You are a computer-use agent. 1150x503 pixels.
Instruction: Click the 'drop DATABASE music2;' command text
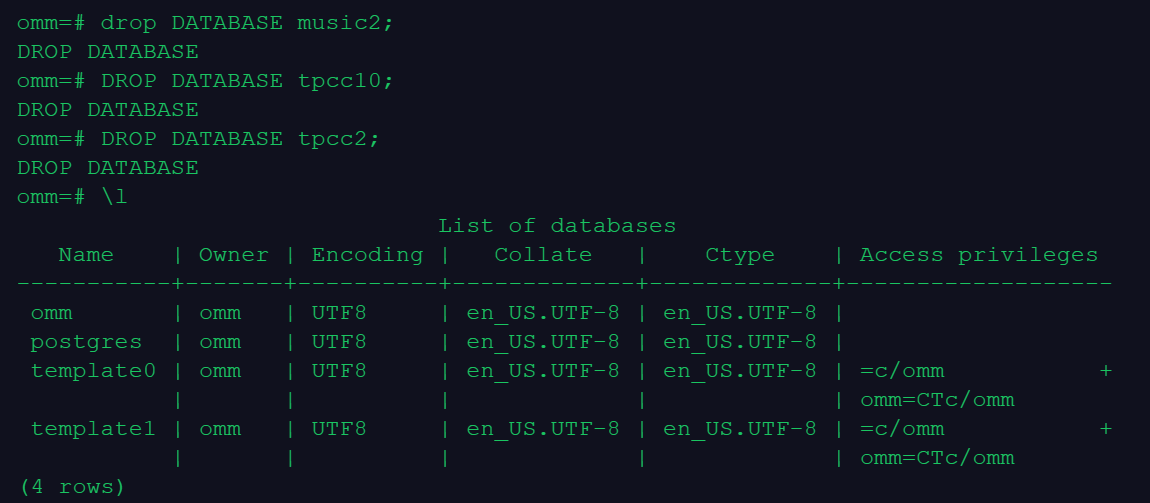click(247, 23)
